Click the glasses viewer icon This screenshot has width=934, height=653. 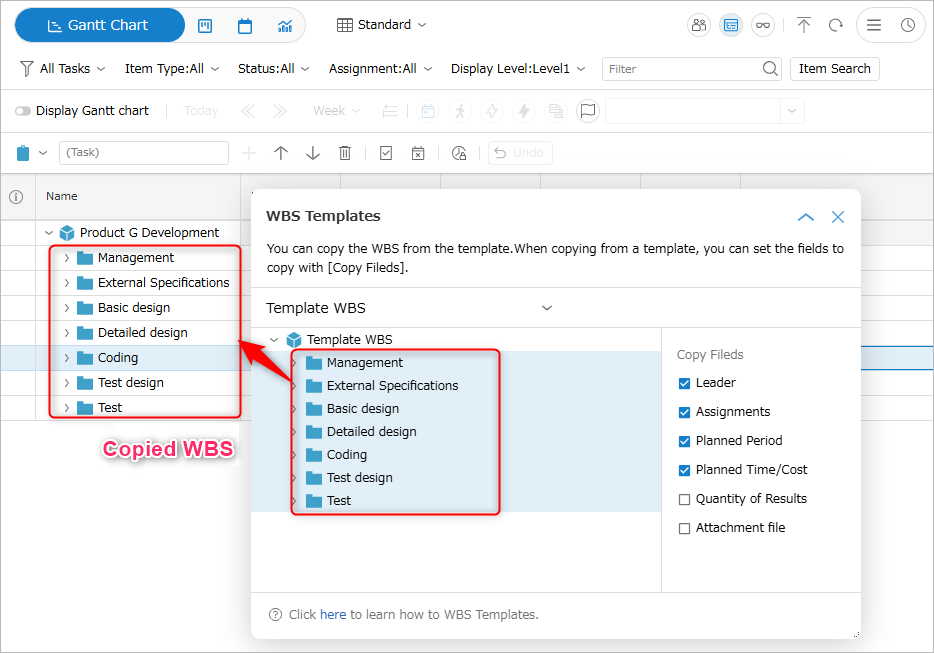[763, 25]
